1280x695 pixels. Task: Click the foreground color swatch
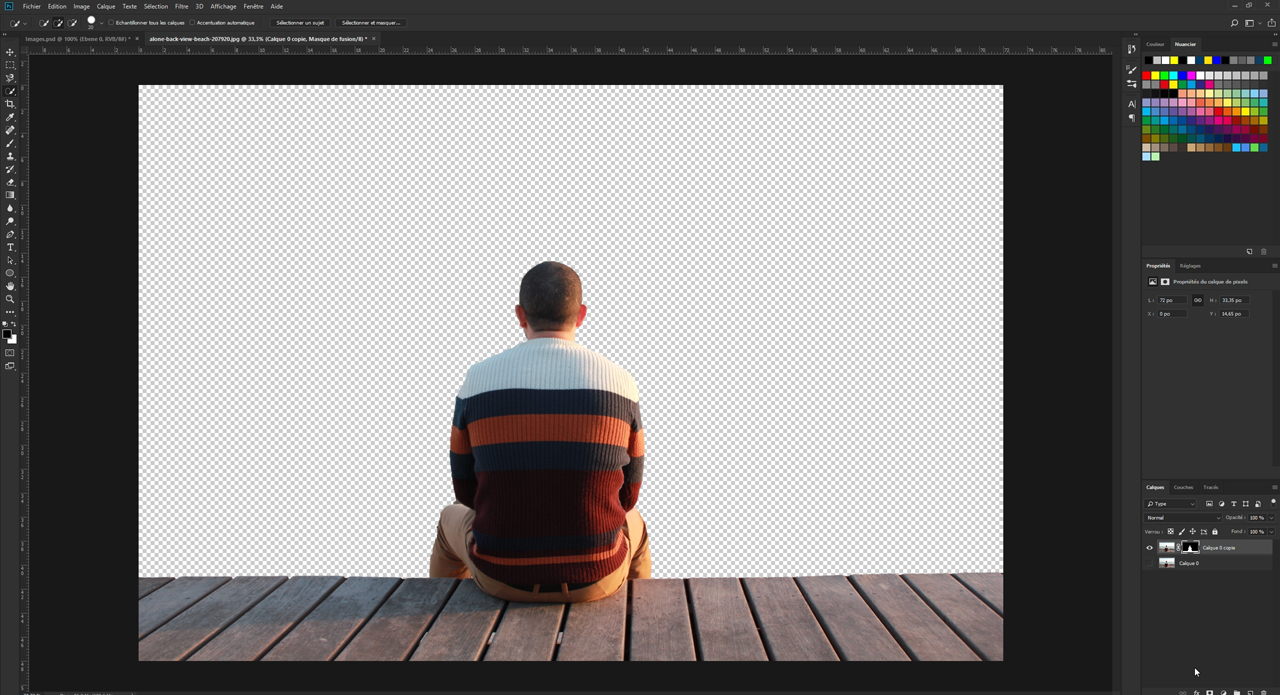(7, 335)
